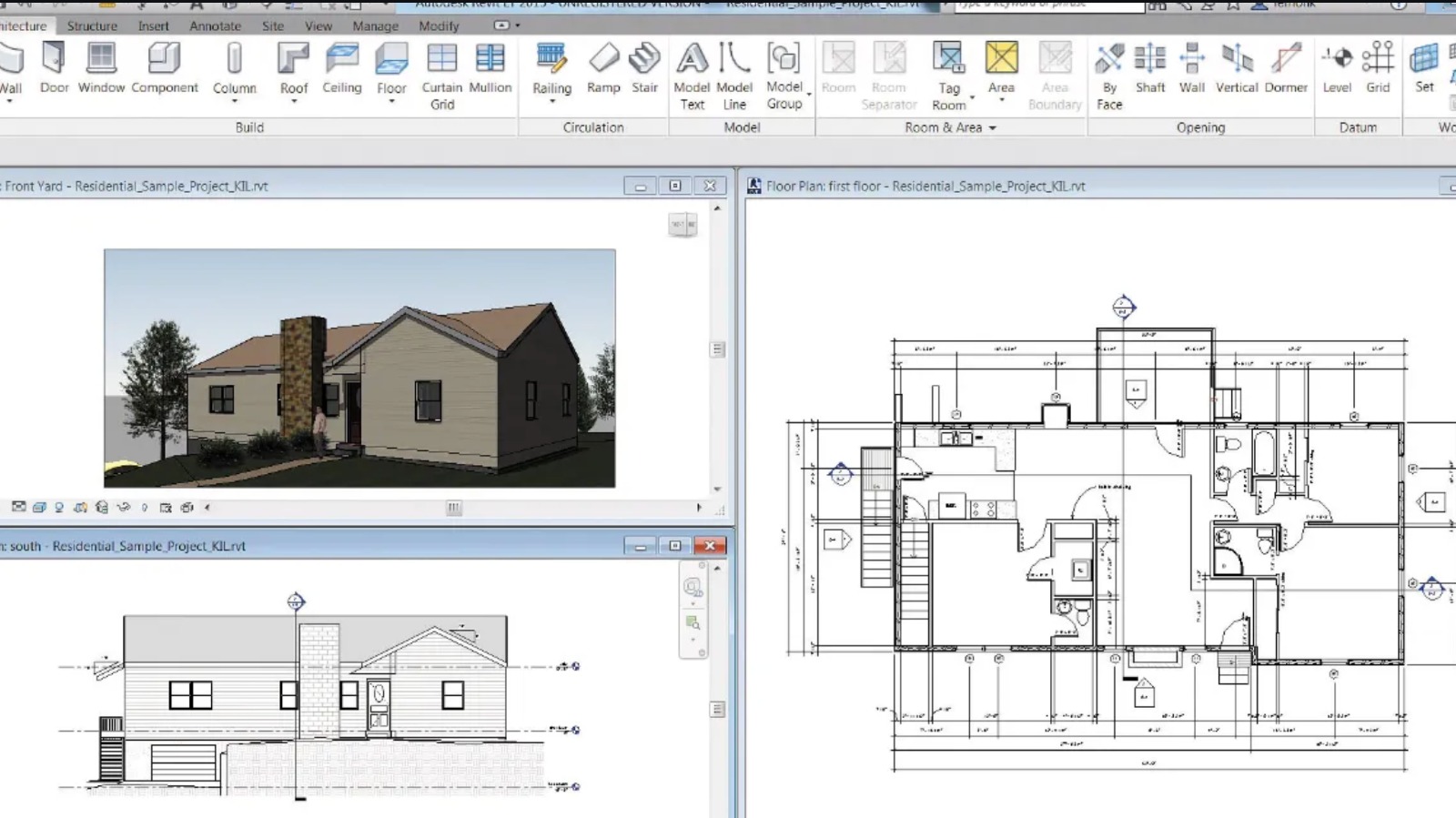This screenshot has width=1456, height=818.
Task: Click Front Yard scroll right arrow
Action: [699, 508]
